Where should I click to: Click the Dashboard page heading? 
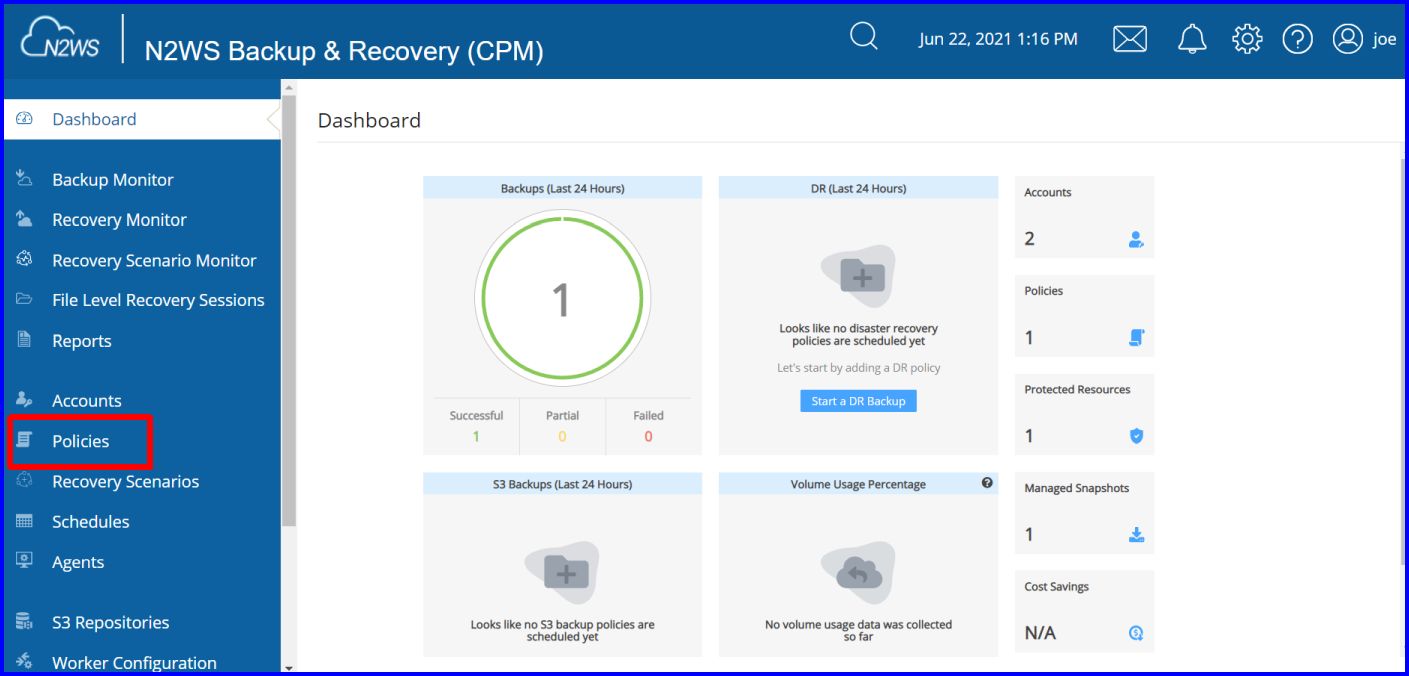(x=369, y=120)
